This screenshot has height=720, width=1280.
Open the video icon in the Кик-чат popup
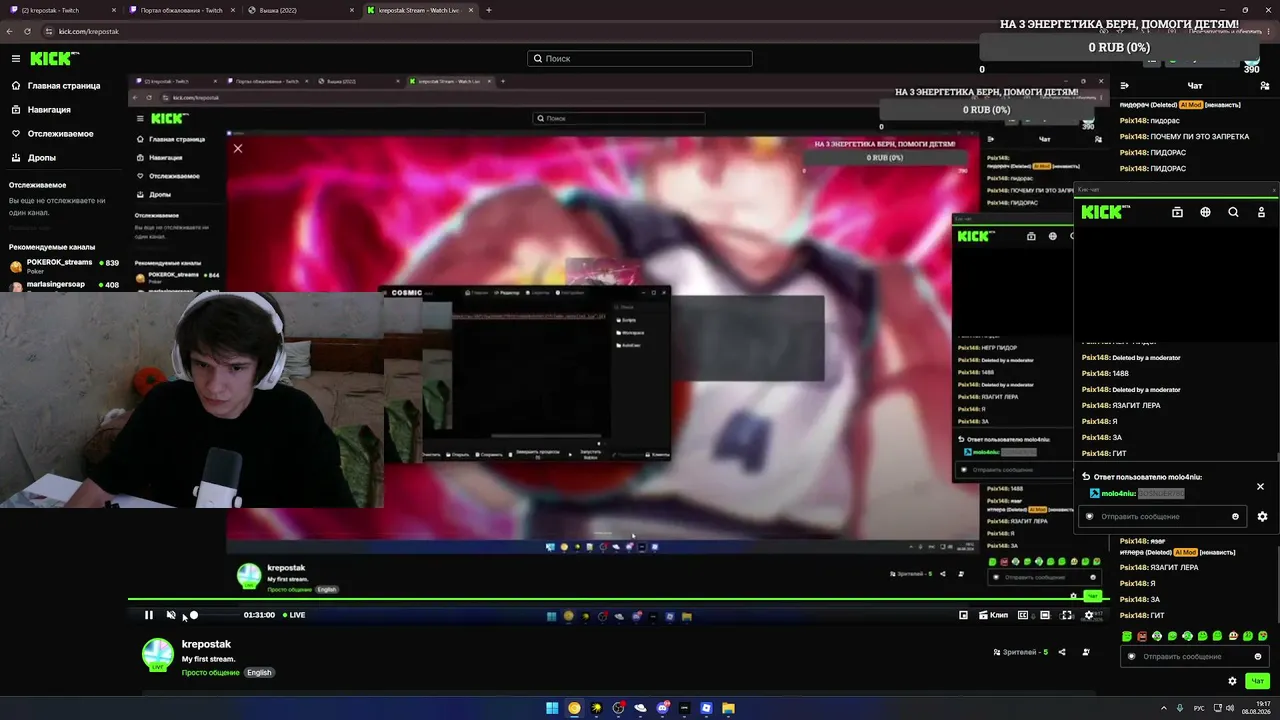pyautogui.click(x=1177, y=212)
